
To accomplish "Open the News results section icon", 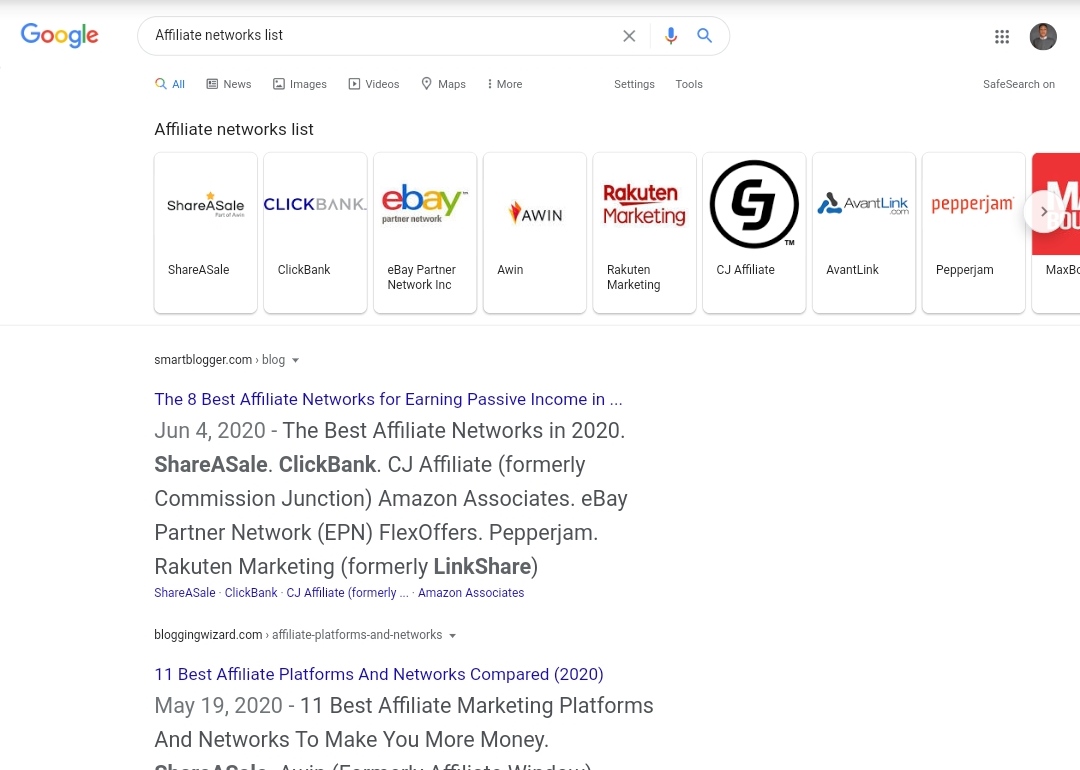I will [212, 84].
